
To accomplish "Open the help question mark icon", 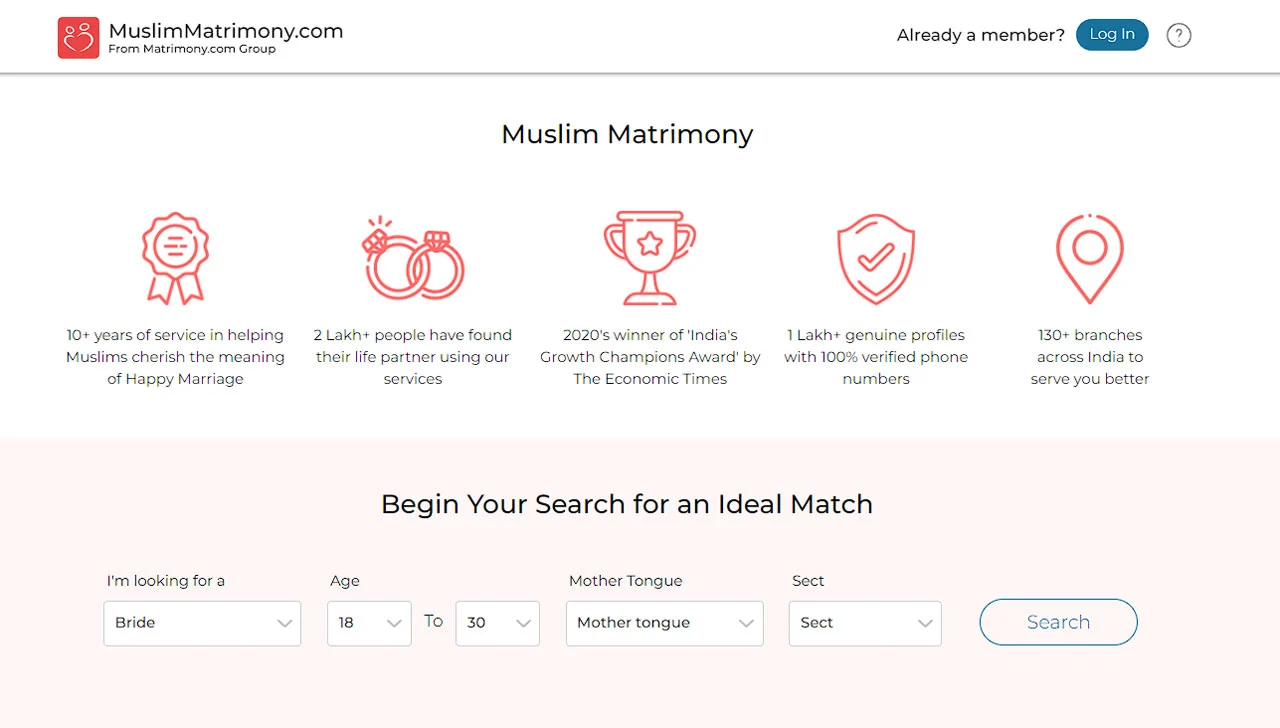I will 1178,35.
